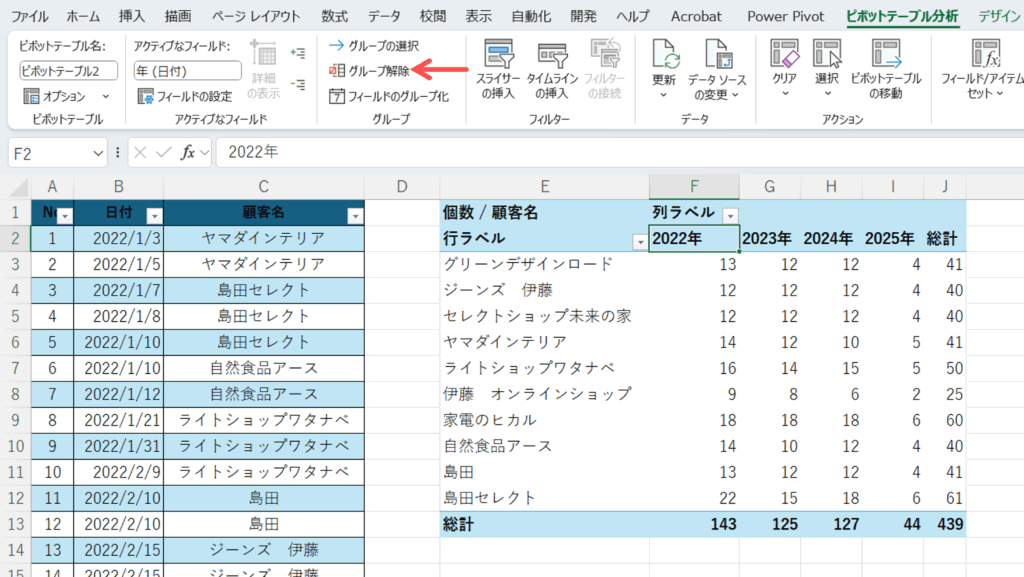This screenshot has height=577, width=1024.
Task: Open the 顧客名 column filter dropdown
Action: [354, 215]
